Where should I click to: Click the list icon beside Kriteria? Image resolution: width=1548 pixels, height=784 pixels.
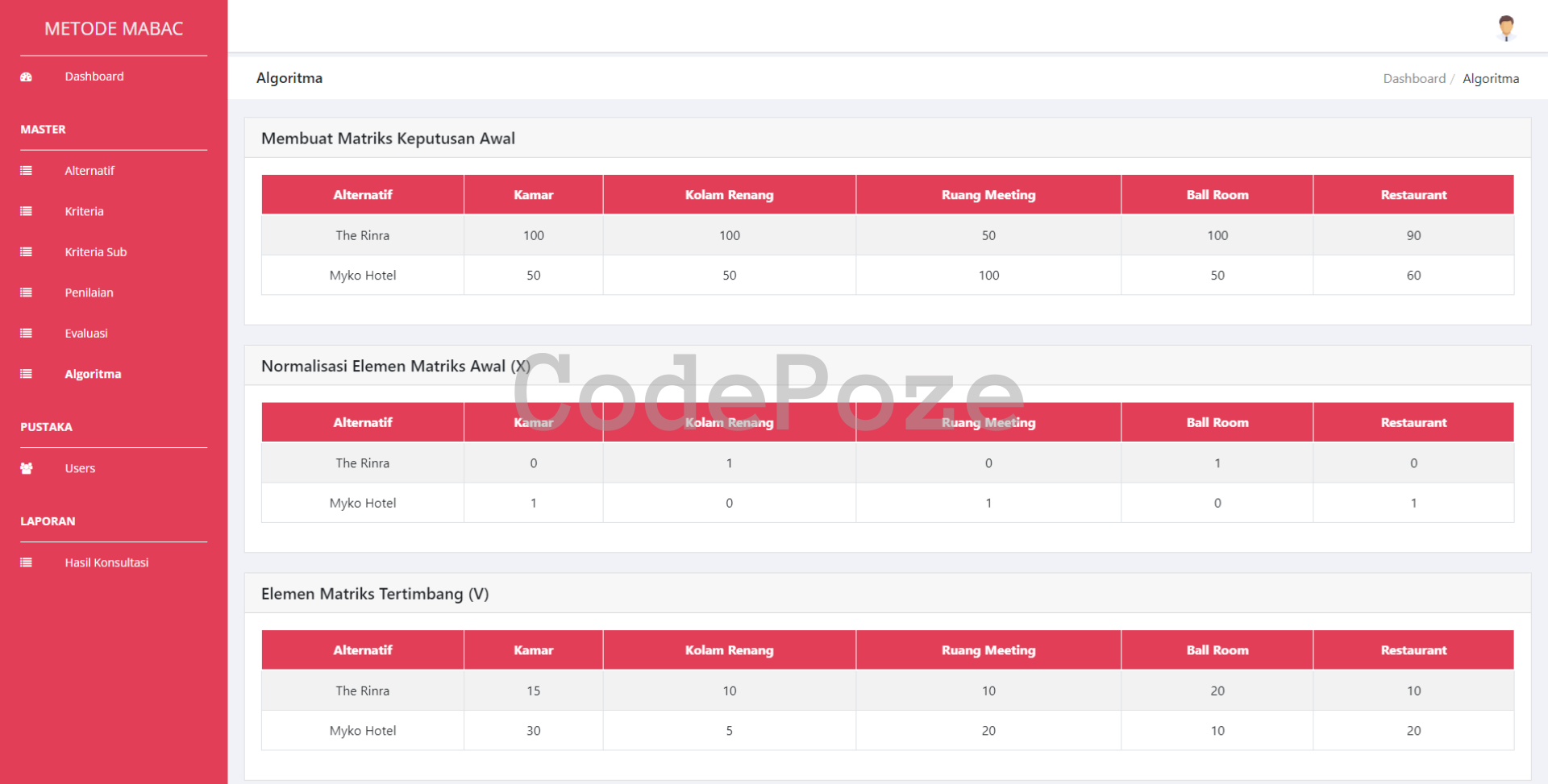point(26,211)
